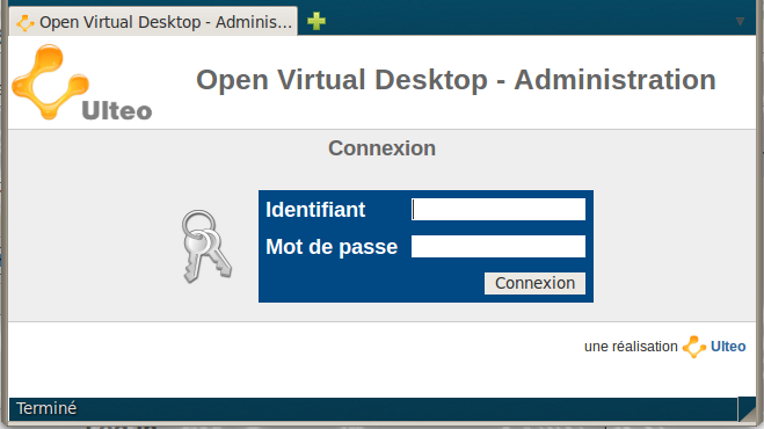
Task: Open the tab list dropdown arrow
Action: 740,21
